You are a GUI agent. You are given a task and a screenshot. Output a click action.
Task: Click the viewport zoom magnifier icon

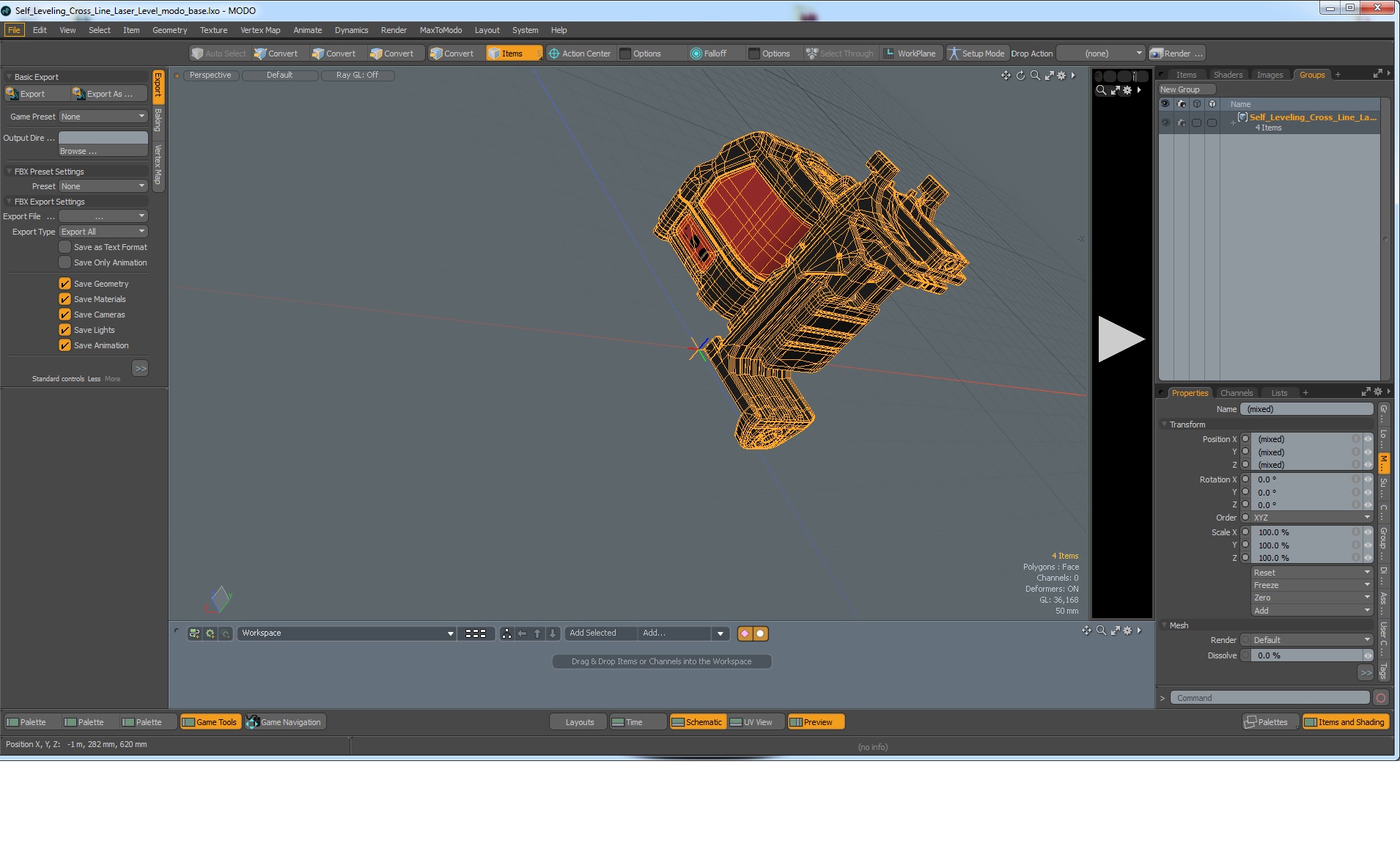click(1035, 76)
